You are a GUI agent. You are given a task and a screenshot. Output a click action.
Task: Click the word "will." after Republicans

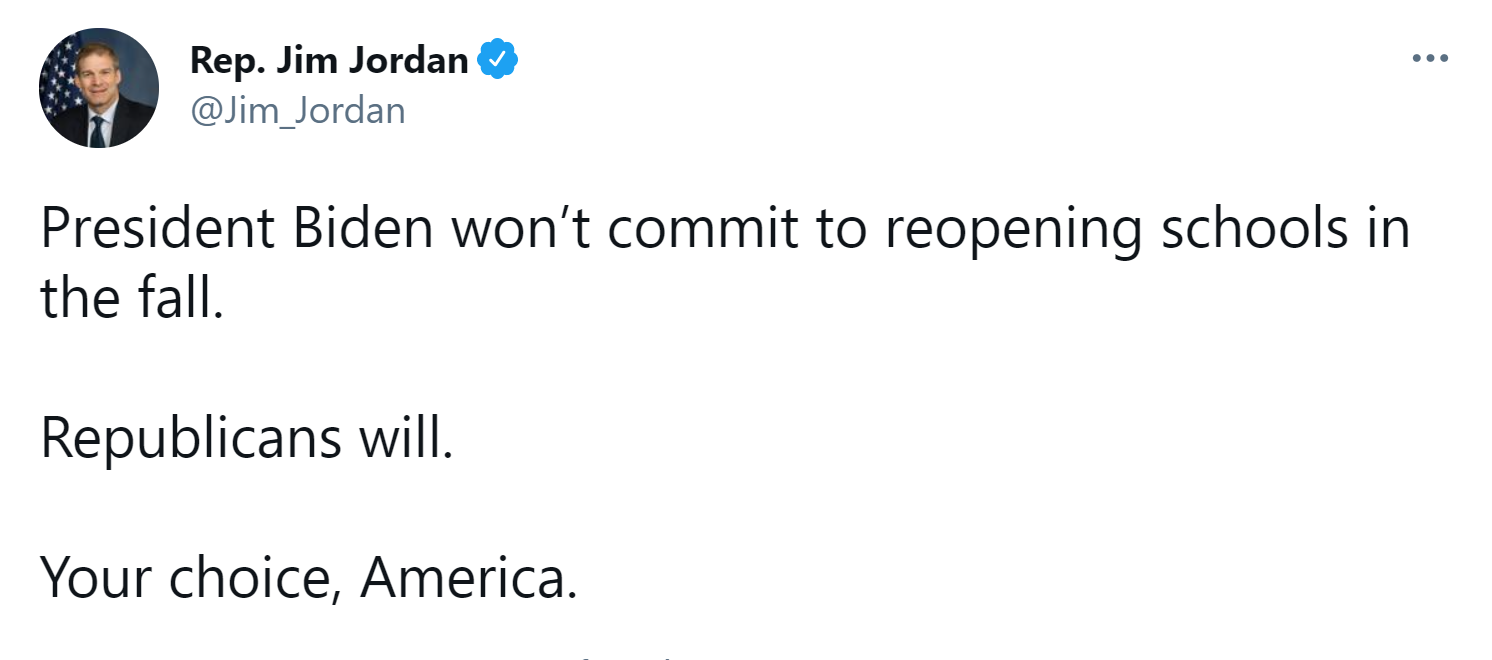tap(406, 438)
